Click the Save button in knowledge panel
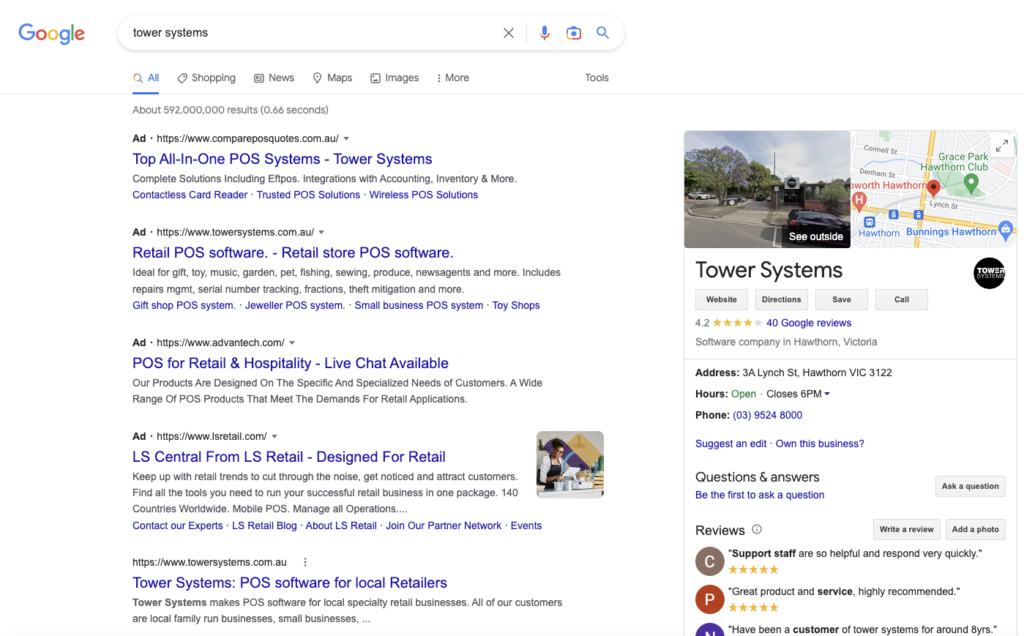The height and width of the screenshot is (636, 1024). coord(841,300)
